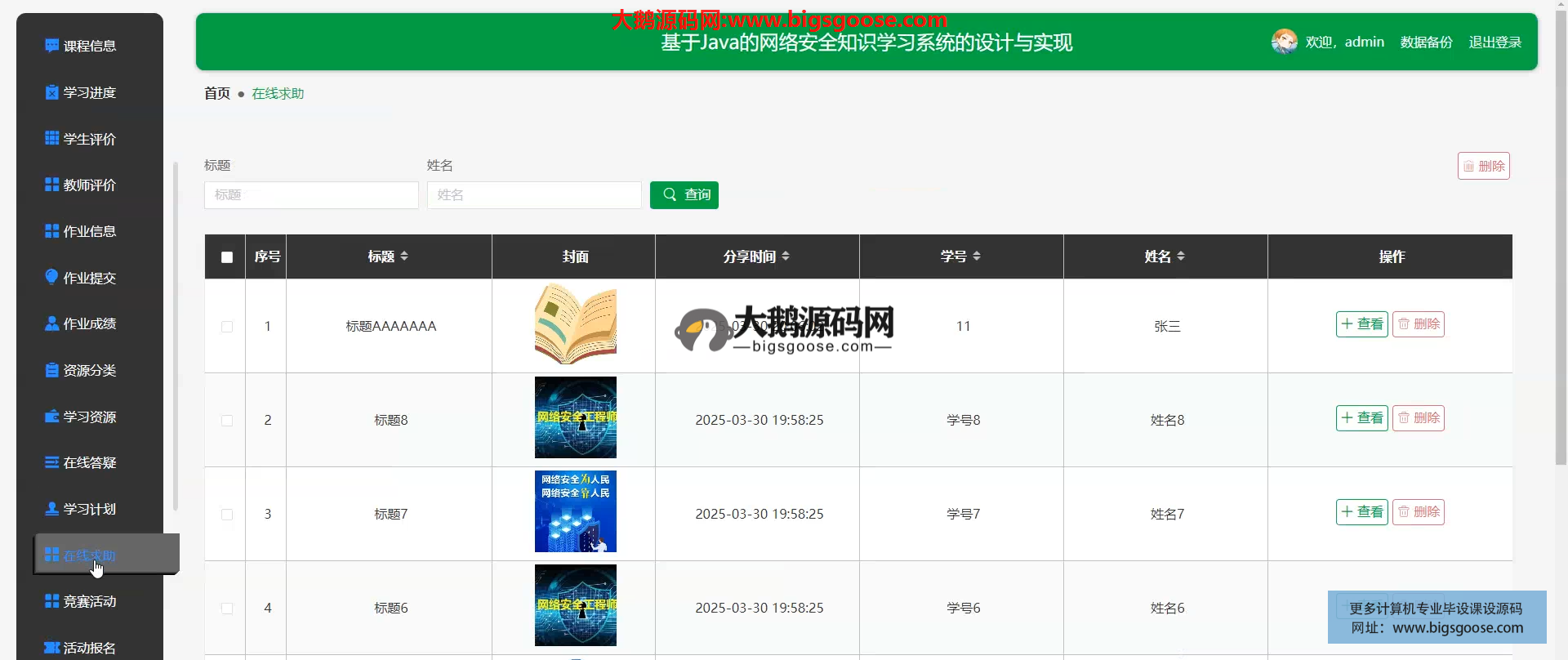Click the admin user avatar icon
Image resolution: width=1568 pixels, height=660 pixels.
pyautogui.click(x=1284, y=41)
